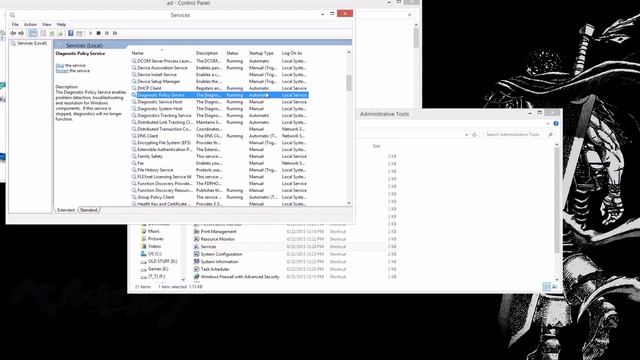The height and width of the screenshot is (360, 640).
Task: Click the Print Management shortcut icon
Action: click(196, 231)
